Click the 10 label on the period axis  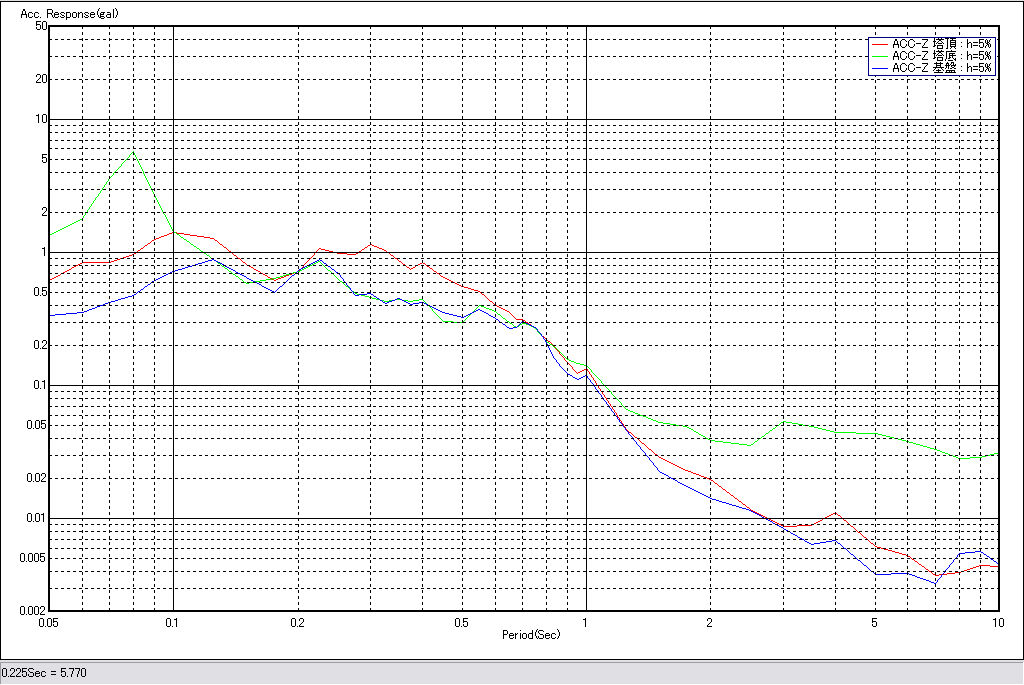point(997,622)
